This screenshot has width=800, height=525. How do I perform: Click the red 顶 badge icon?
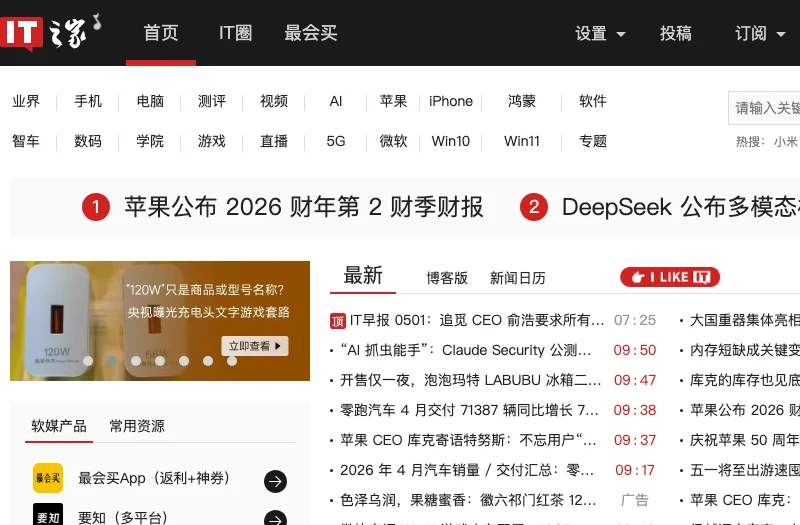tap(338, 321)
